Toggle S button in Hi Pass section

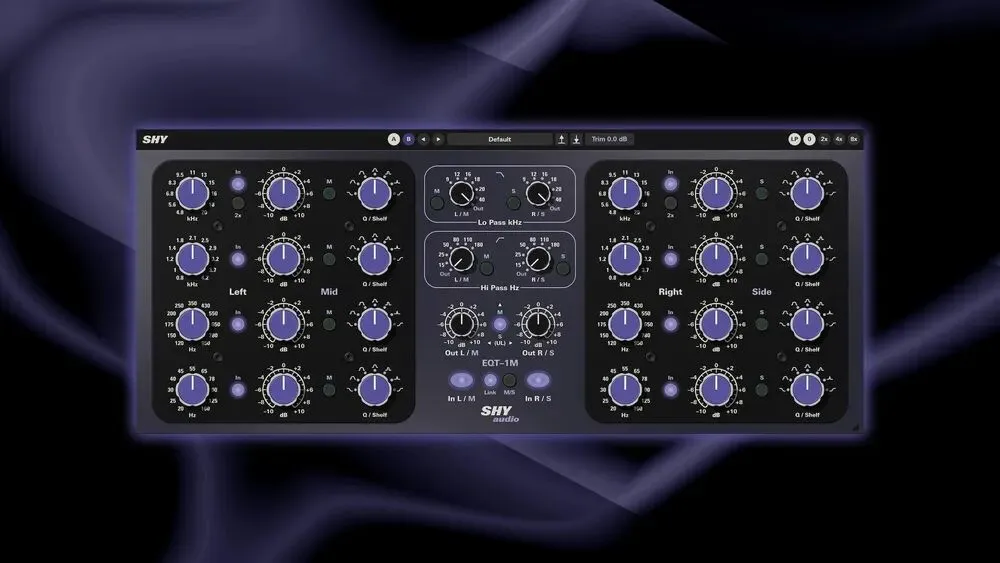563,268
